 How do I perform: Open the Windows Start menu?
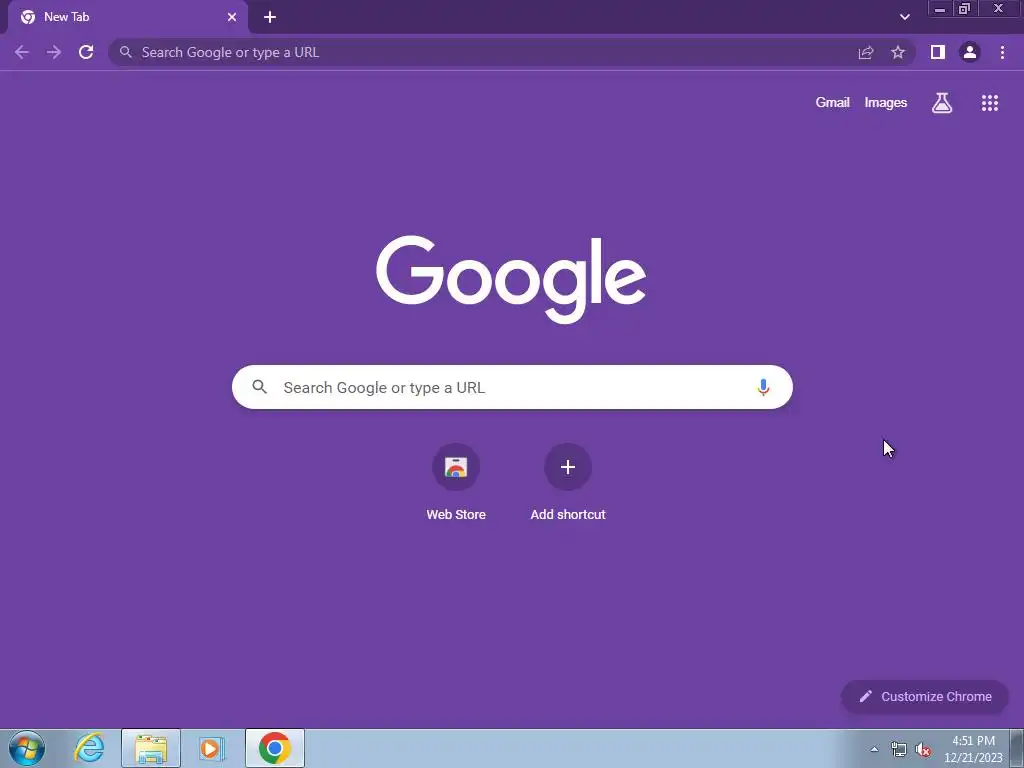click(27, 748)
